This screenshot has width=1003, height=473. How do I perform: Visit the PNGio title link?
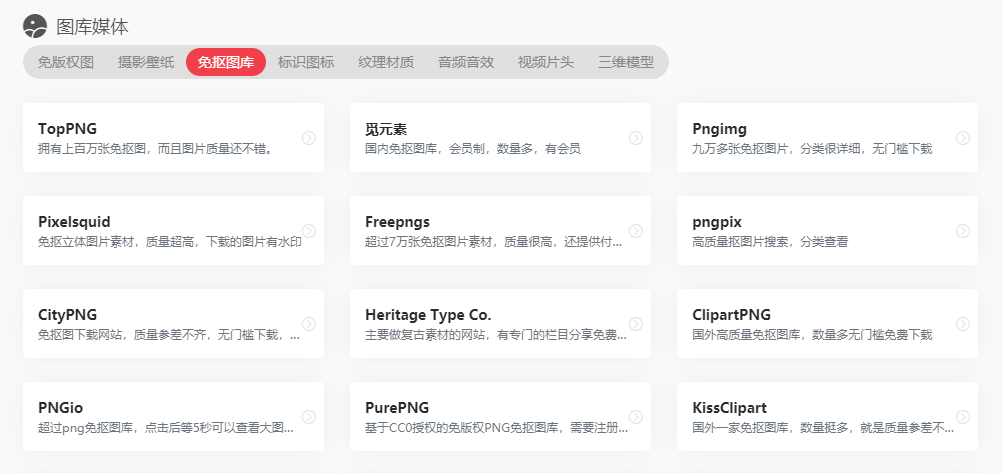(60, 408)
